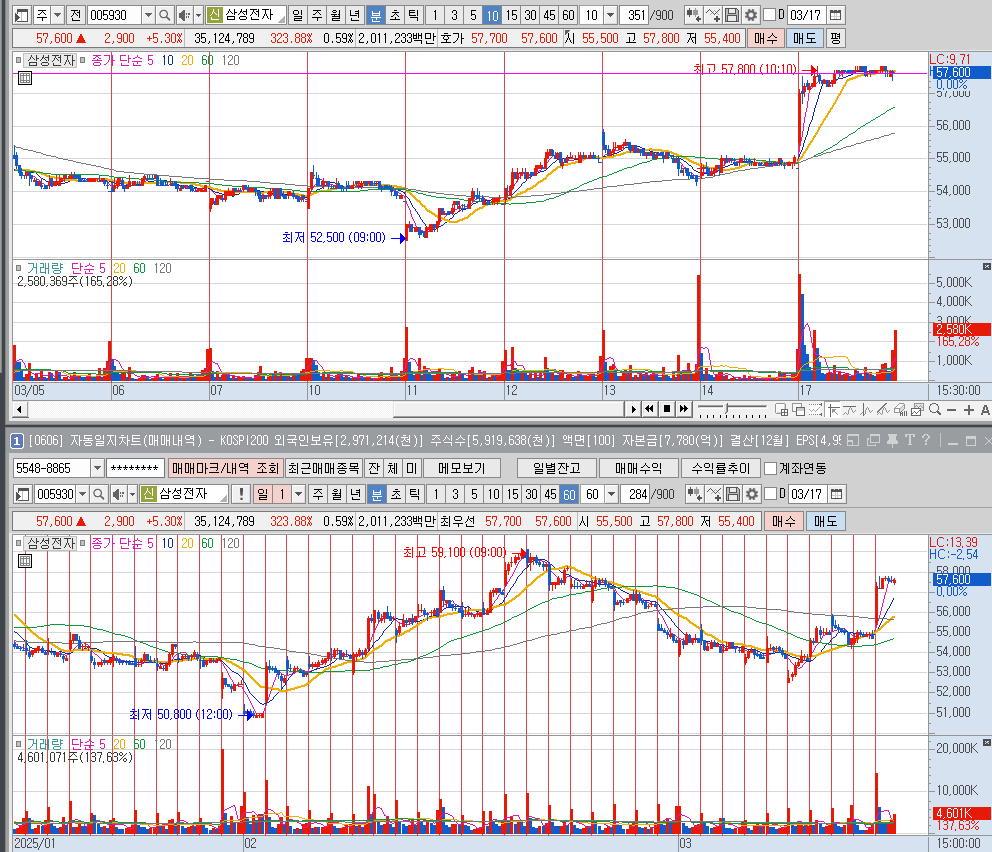The image size is (992, 852).
Task: Open the 005930 stock code dropdown in top chart
Action: click(148, 15)
